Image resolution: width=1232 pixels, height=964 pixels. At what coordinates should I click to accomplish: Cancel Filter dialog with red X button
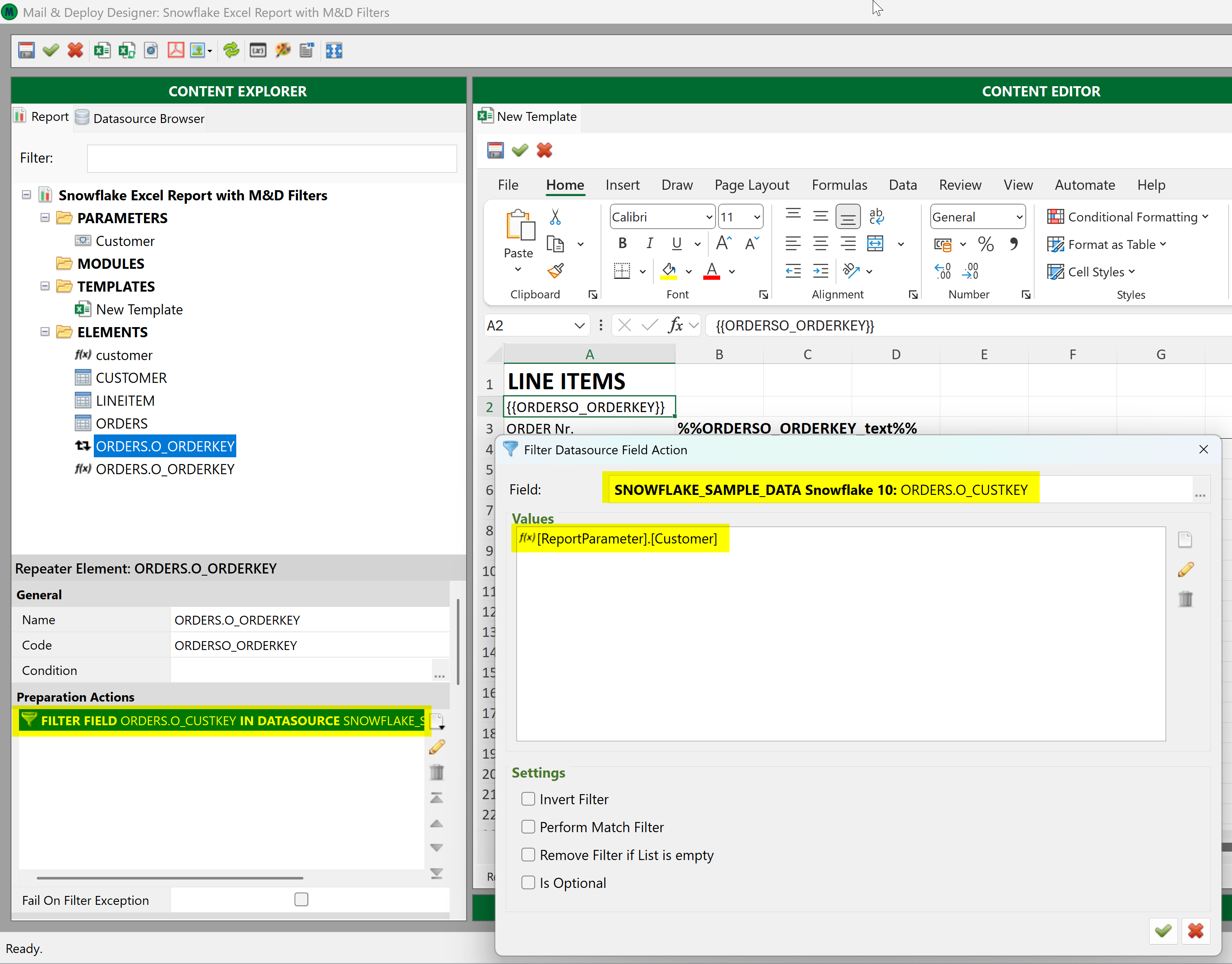pyautogui.click(x=1195, y=931)
